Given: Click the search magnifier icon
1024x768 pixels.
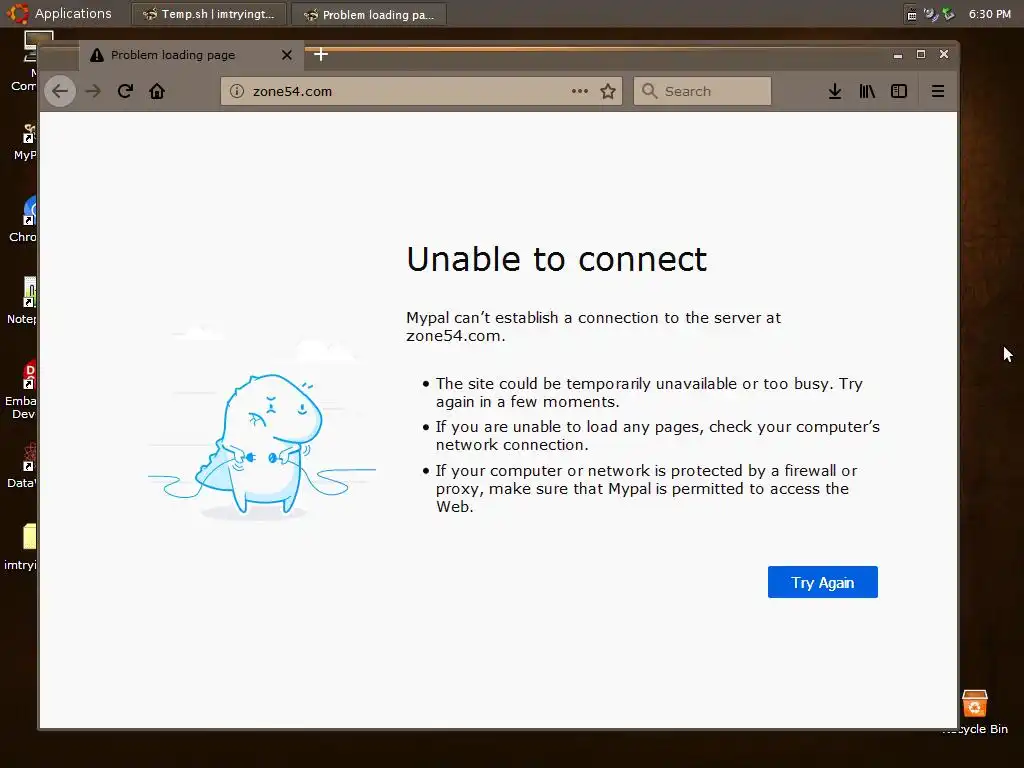Looking at the screenshot, I should (649, 91).
